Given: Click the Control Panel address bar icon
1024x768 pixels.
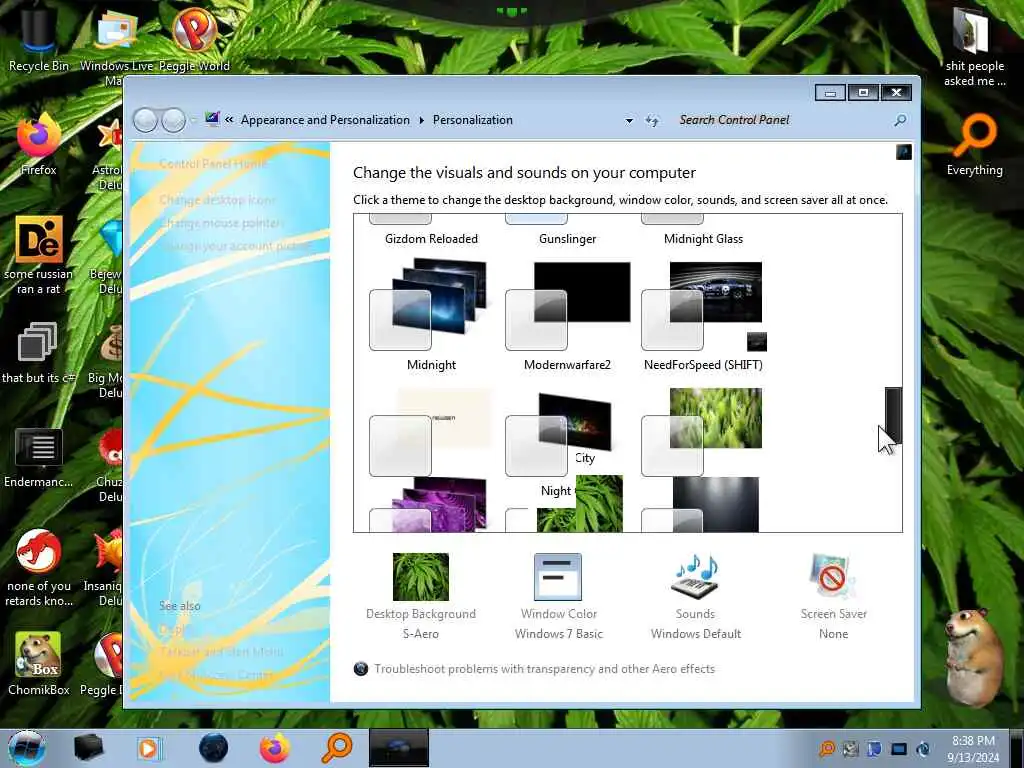Looking at the screenshot, I should click(212, 119).
